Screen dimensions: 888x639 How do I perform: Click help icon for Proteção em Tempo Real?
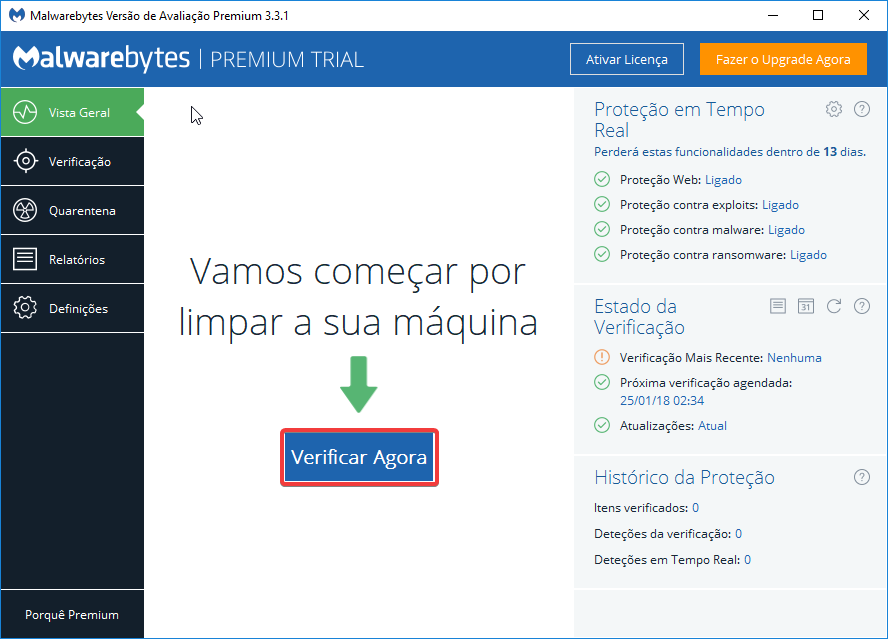[862, 109]
